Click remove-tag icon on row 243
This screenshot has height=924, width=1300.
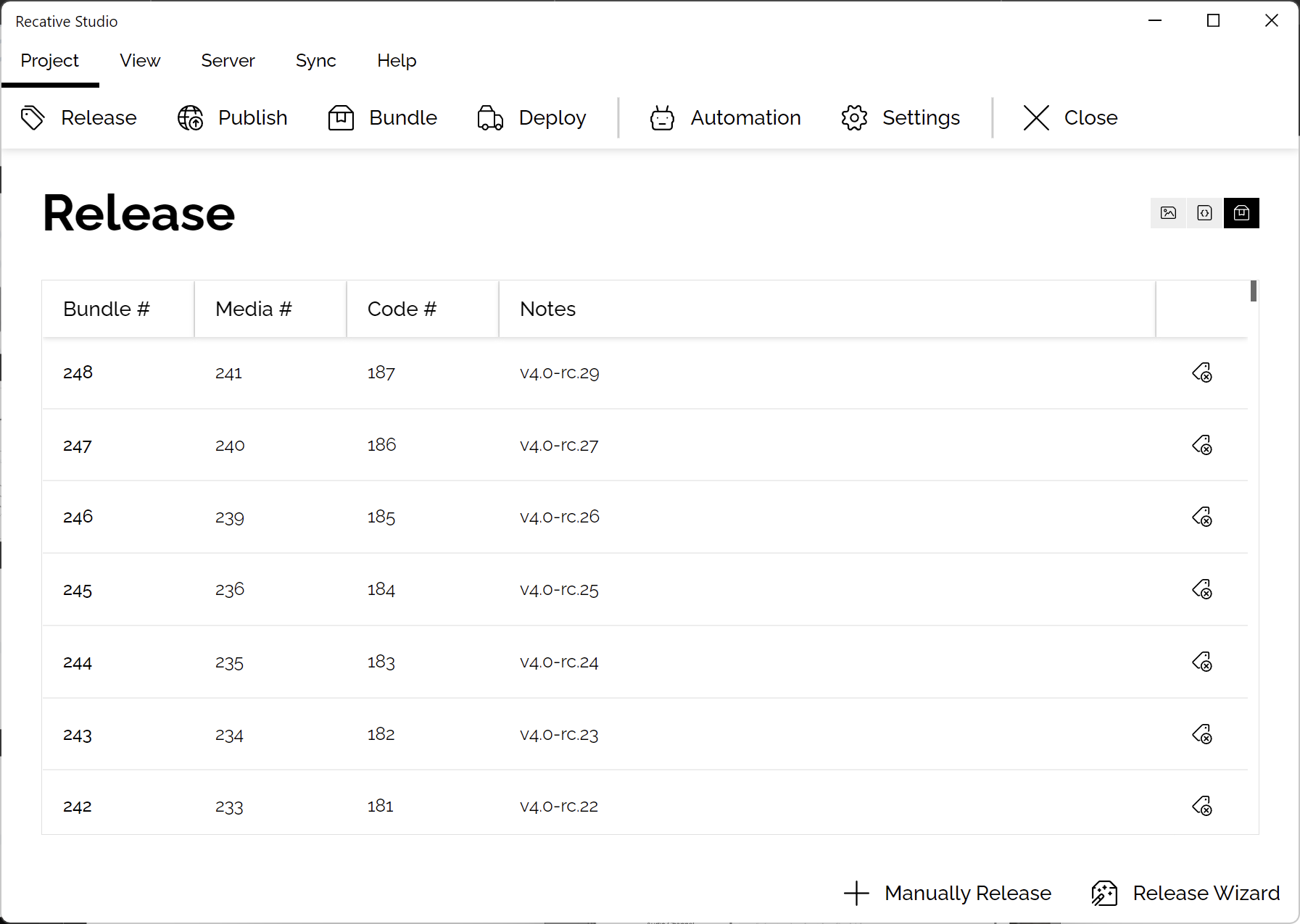pyautogui.click(x=1202, y=734)
